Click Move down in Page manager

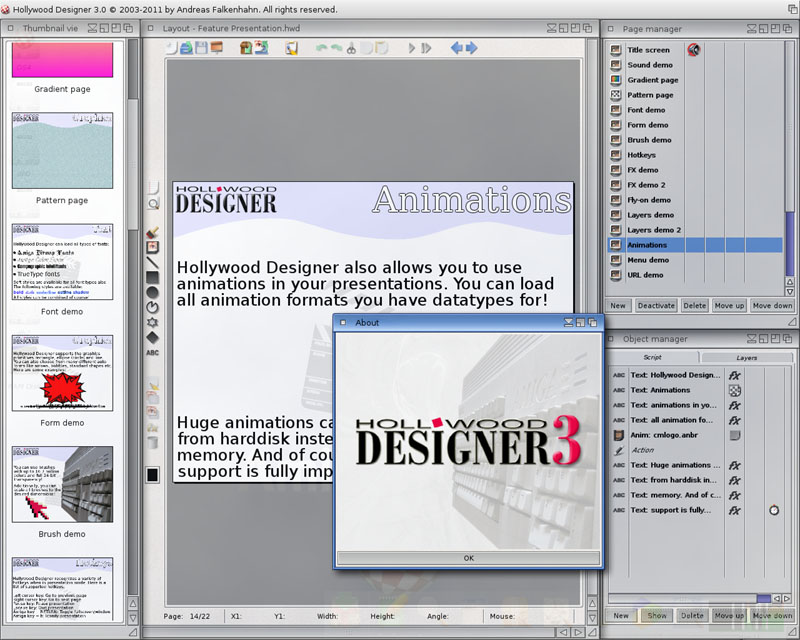click(x=772, y=305)
